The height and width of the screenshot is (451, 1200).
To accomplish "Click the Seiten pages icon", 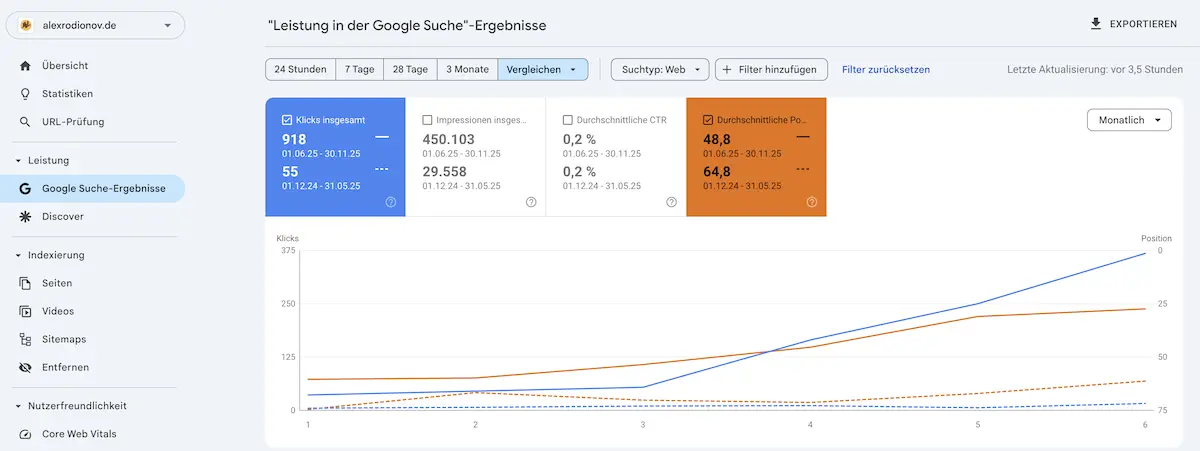I will (25, 283).
